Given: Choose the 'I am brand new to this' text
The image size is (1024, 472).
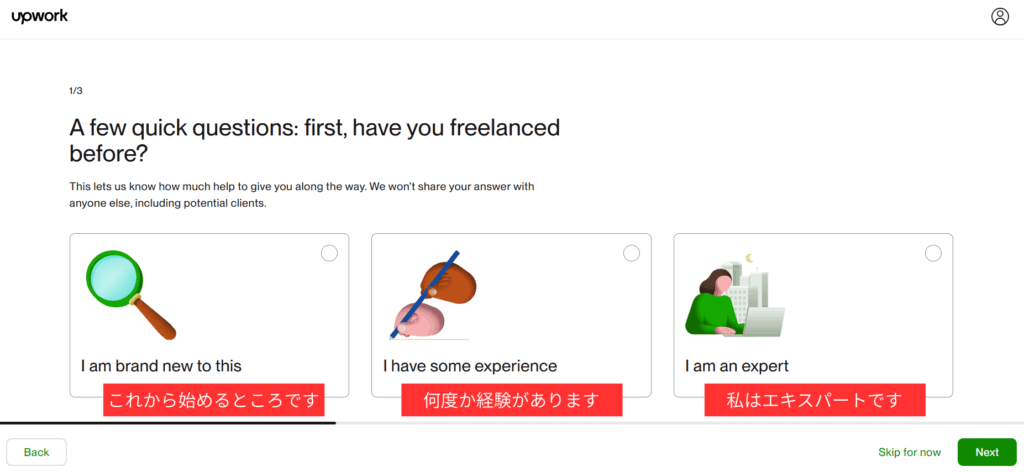Looking at the screenshot, I should (161, 366).
